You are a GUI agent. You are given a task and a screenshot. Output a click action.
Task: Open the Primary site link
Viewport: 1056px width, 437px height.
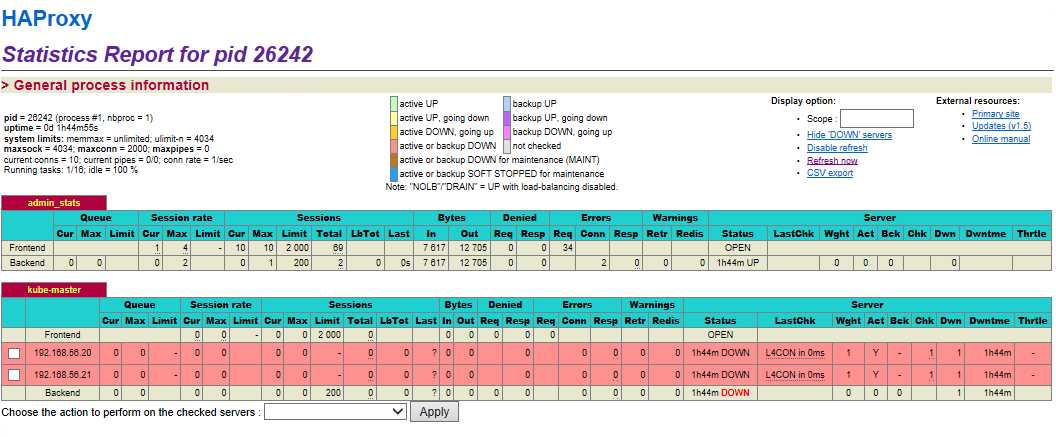coord(995,114)
